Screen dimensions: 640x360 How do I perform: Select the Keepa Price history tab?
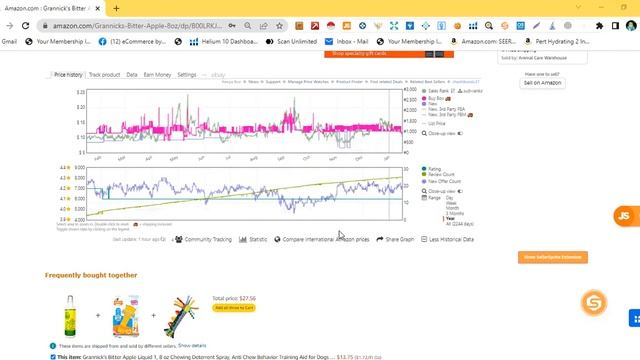click(x=68, y=75)
